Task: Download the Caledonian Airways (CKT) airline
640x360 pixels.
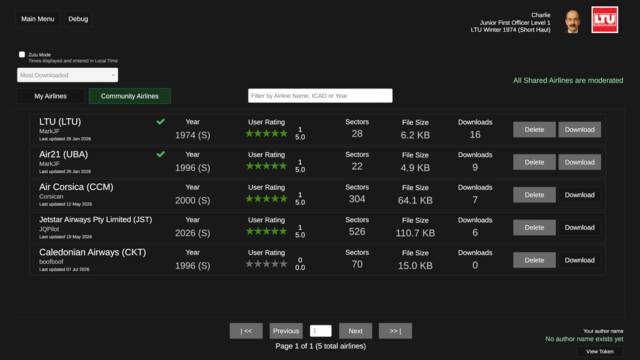Action: pyautogui.click(x=580, y=260)
